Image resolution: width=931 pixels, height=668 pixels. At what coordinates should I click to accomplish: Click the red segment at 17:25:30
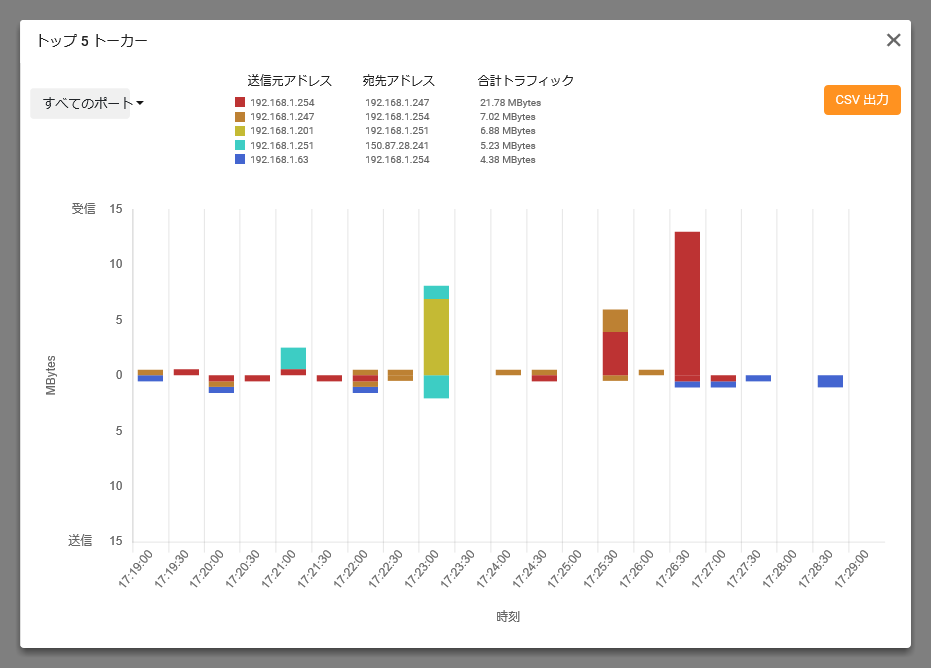(x=615, y=353)
